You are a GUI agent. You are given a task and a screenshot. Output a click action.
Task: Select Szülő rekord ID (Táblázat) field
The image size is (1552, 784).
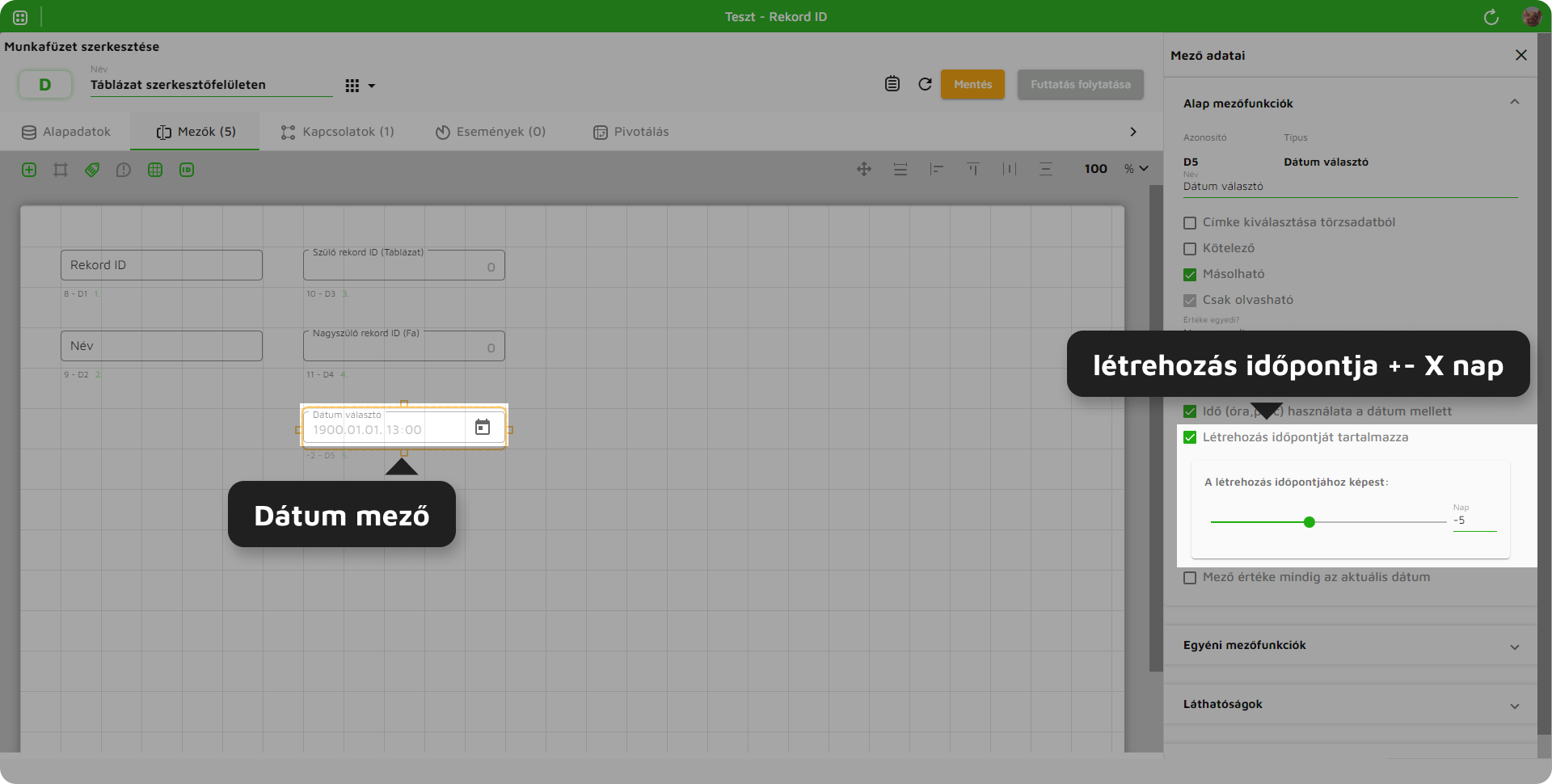(x=404, y=265)
